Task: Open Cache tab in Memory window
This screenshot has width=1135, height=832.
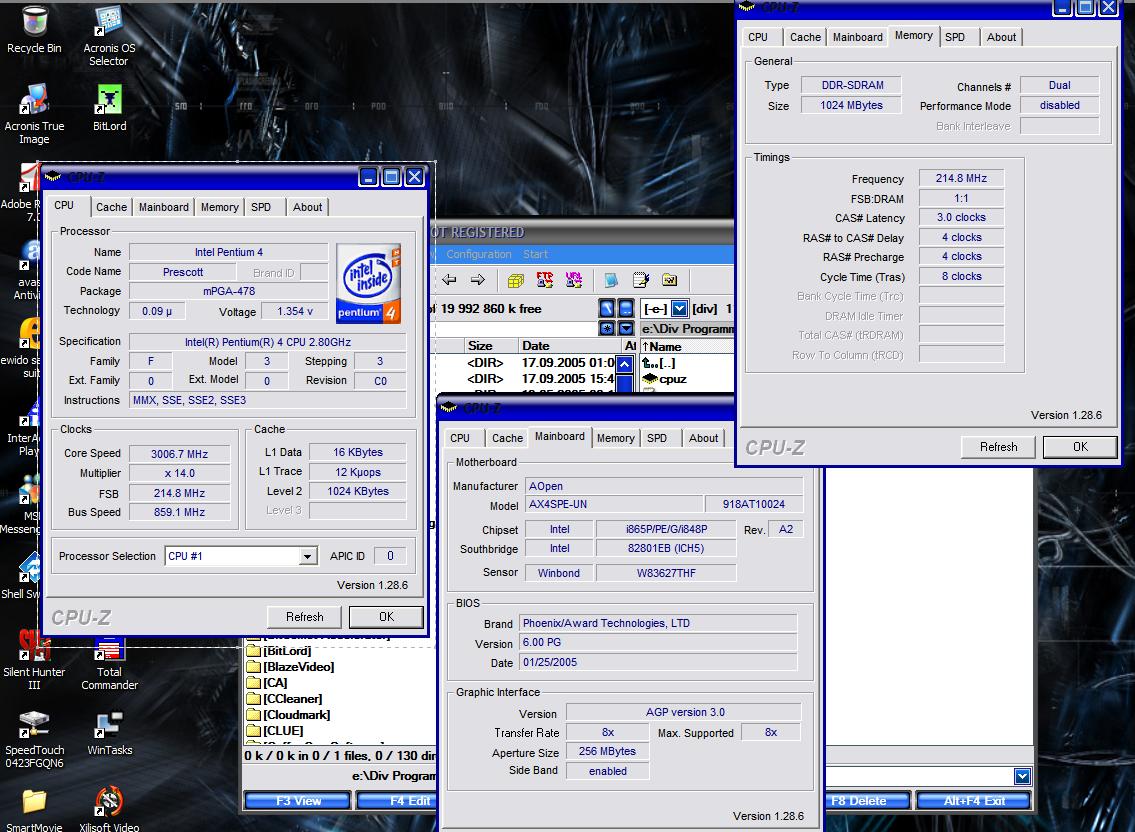Action: click(805, 37)
